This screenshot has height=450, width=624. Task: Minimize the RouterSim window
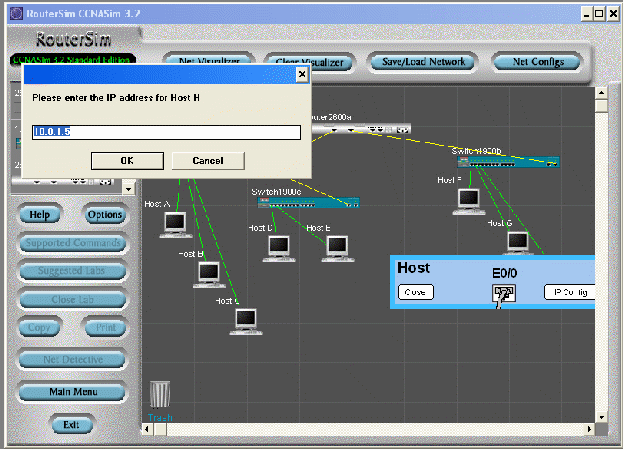[586, 14]
